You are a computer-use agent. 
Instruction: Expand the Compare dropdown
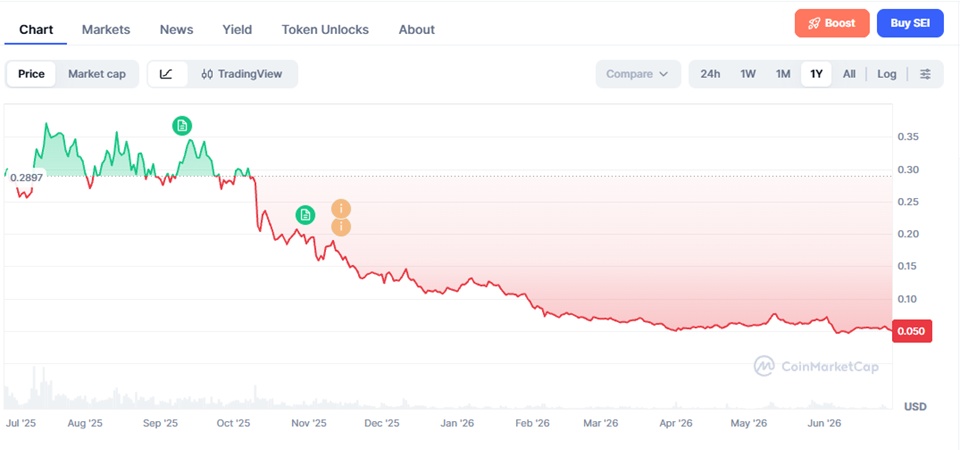tap(638, 74)
